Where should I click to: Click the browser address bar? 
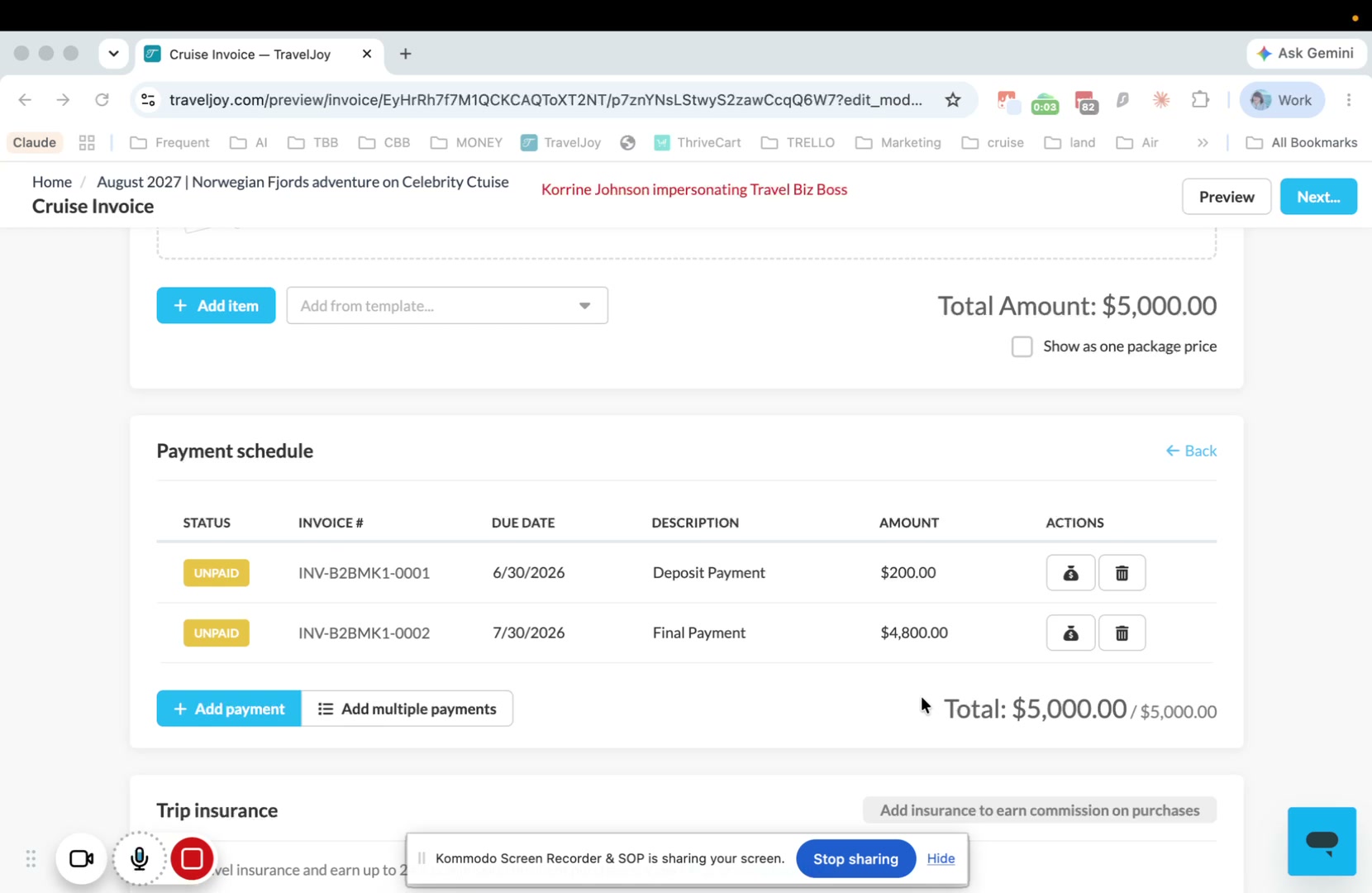[x=545, y=100]
